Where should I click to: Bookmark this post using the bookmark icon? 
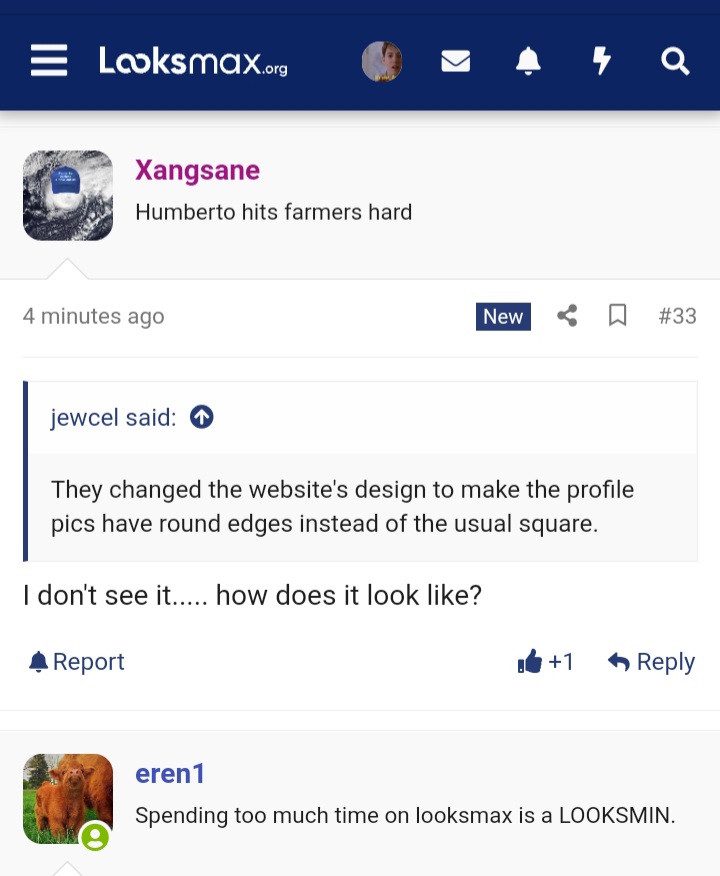pos(617,315)
